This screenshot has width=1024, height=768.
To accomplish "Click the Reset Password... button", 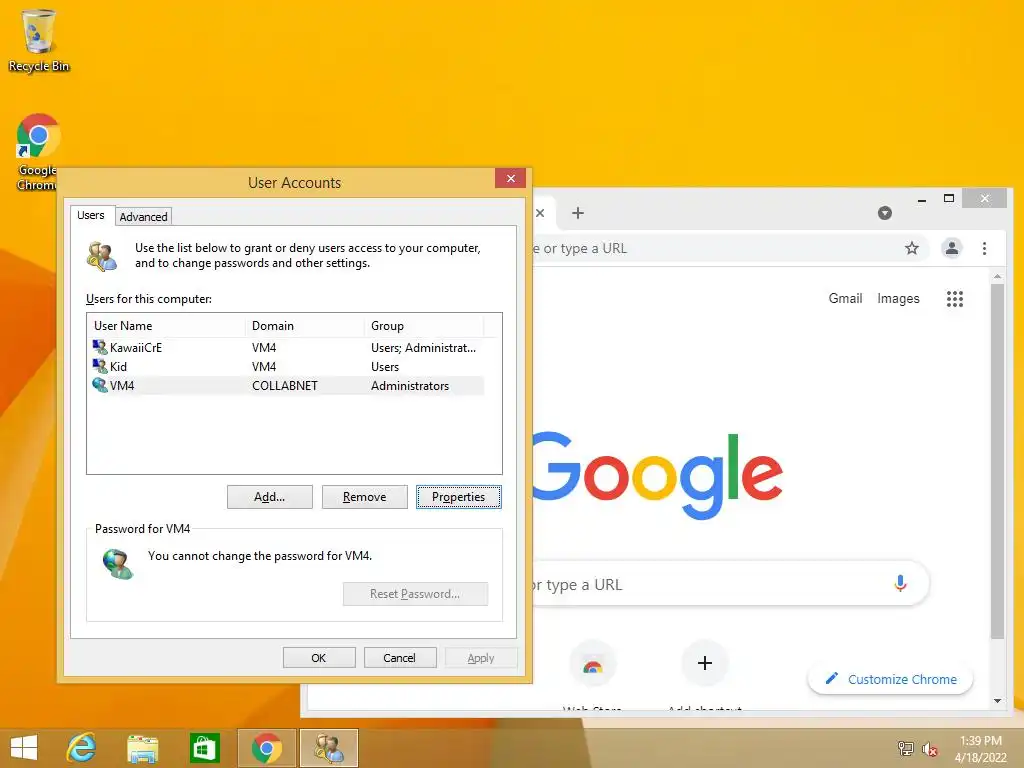I will click(x=415, y=594).
